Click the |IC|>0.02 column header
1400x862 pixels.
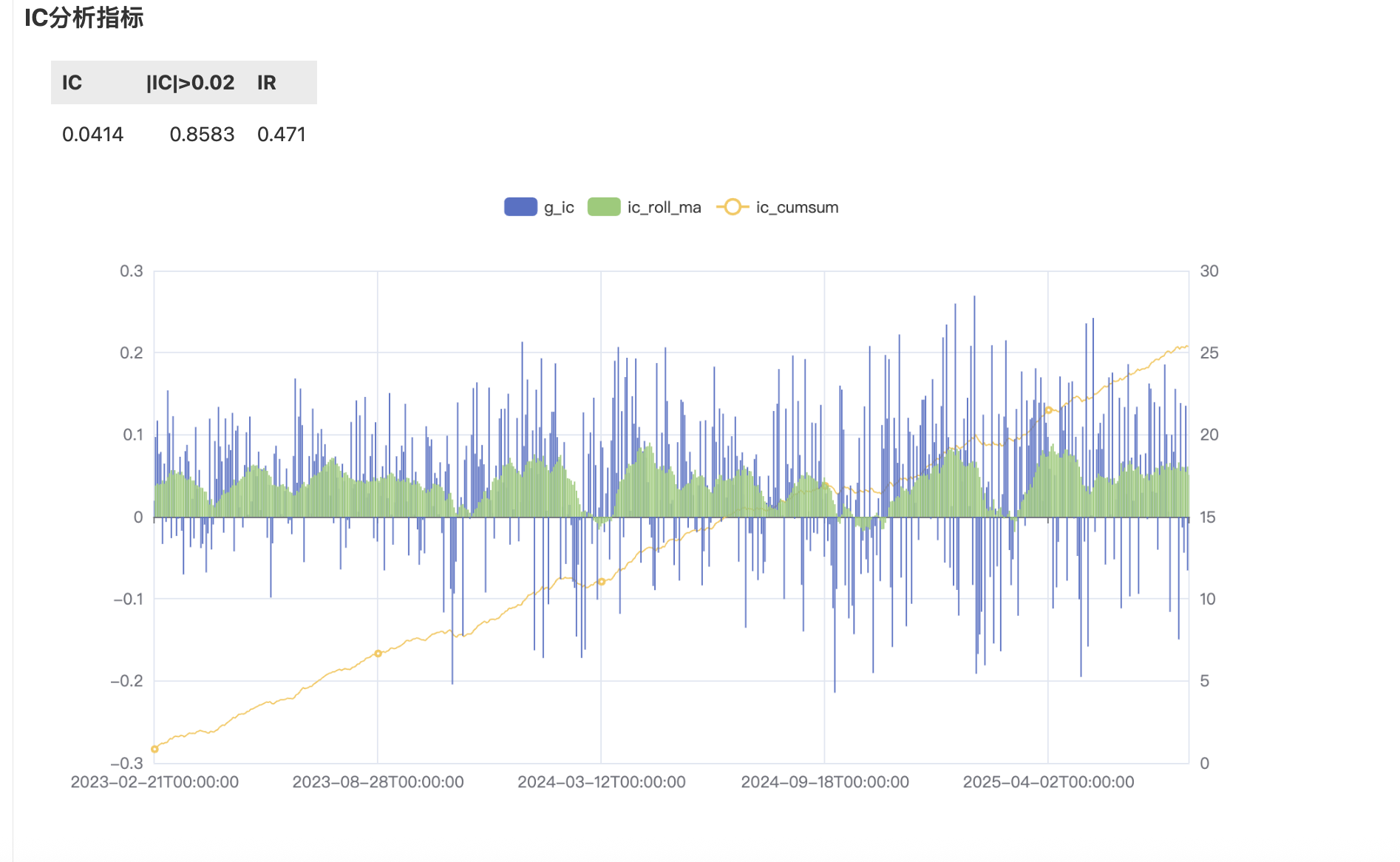(190, 83)
